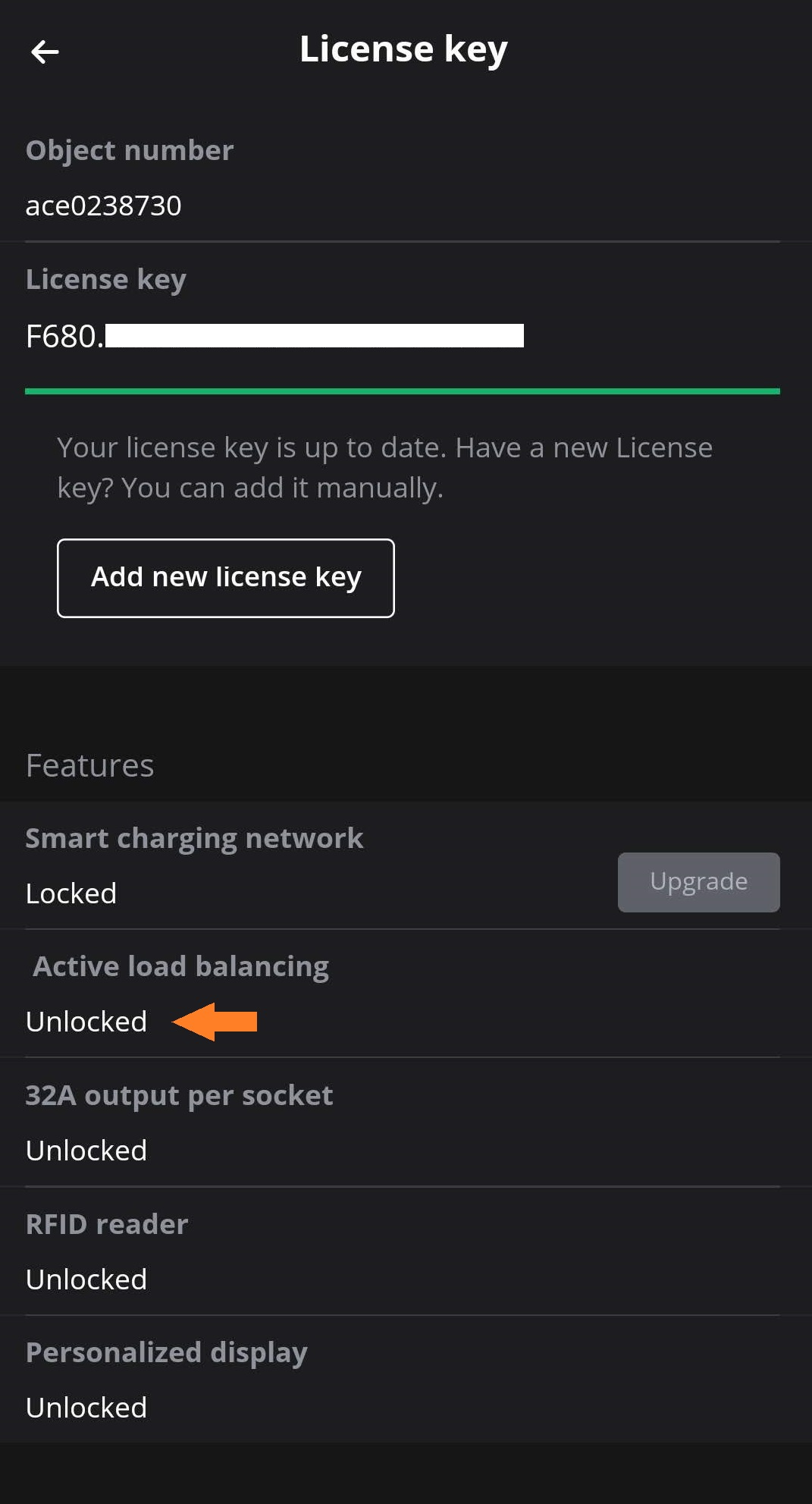Select the 32A output per socket feature
The height and width of the screenshot is (1504, 812).
180,1095
